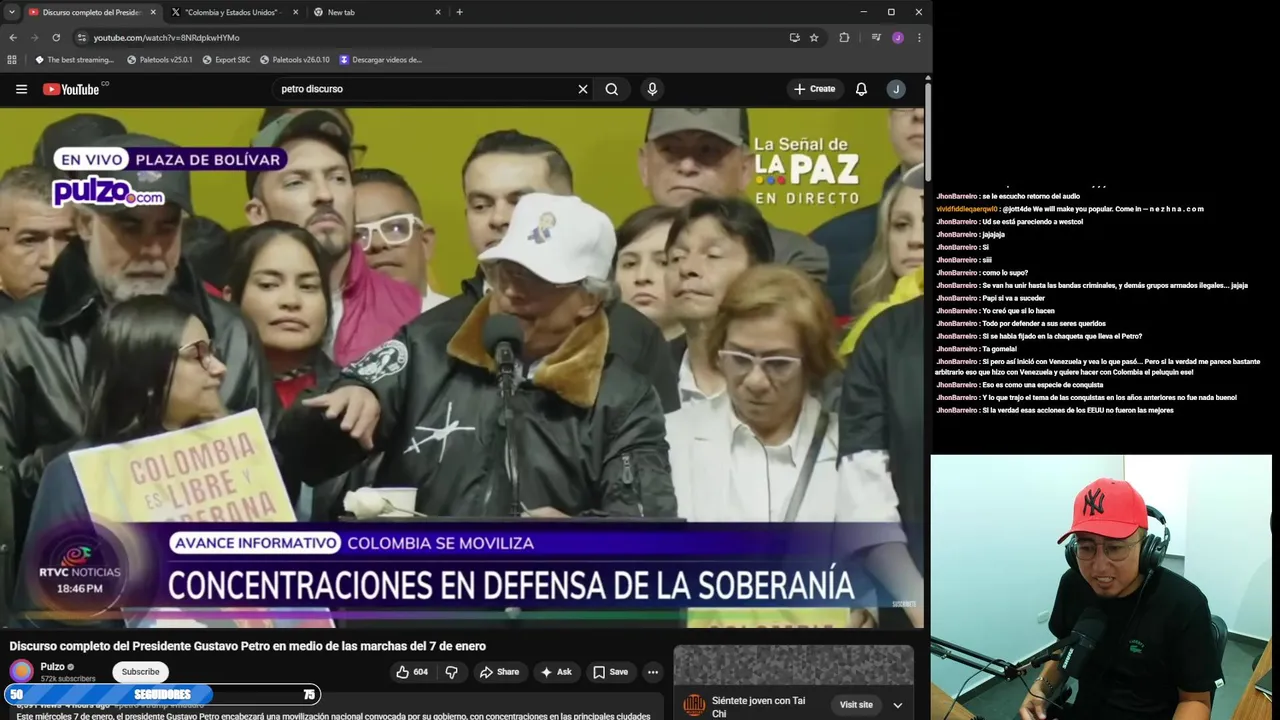The image size is (1280, 720).
Task: Open the YouTube hamburger guide menu
Action: tap(21, 89)
